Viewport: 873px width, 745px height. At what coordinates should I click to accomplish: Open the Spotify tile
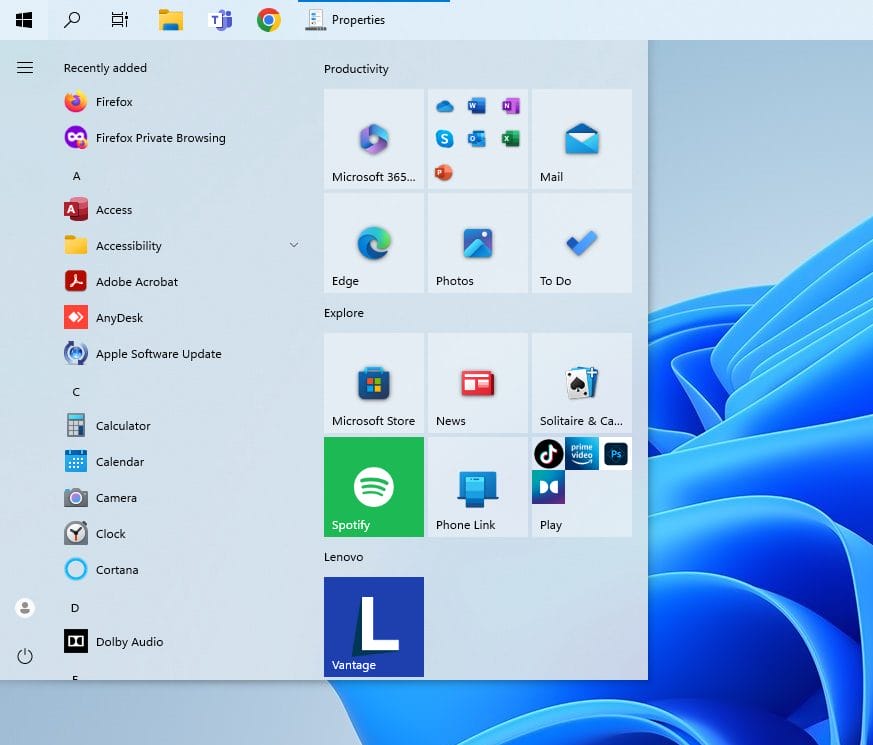[373, 487]
